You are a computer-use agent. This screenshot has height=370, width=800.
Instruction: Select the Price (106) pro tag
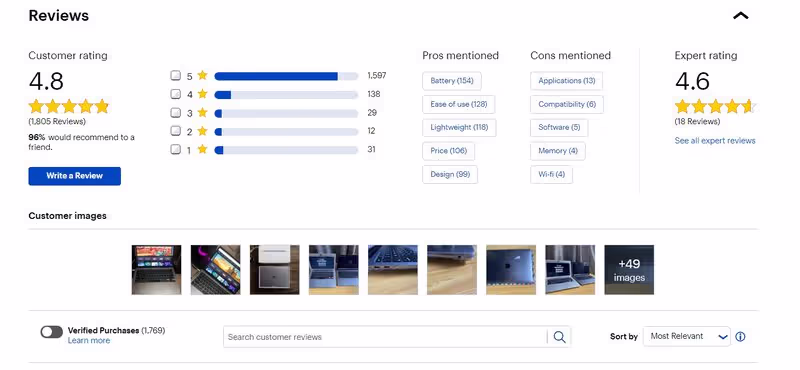(448, 151)
